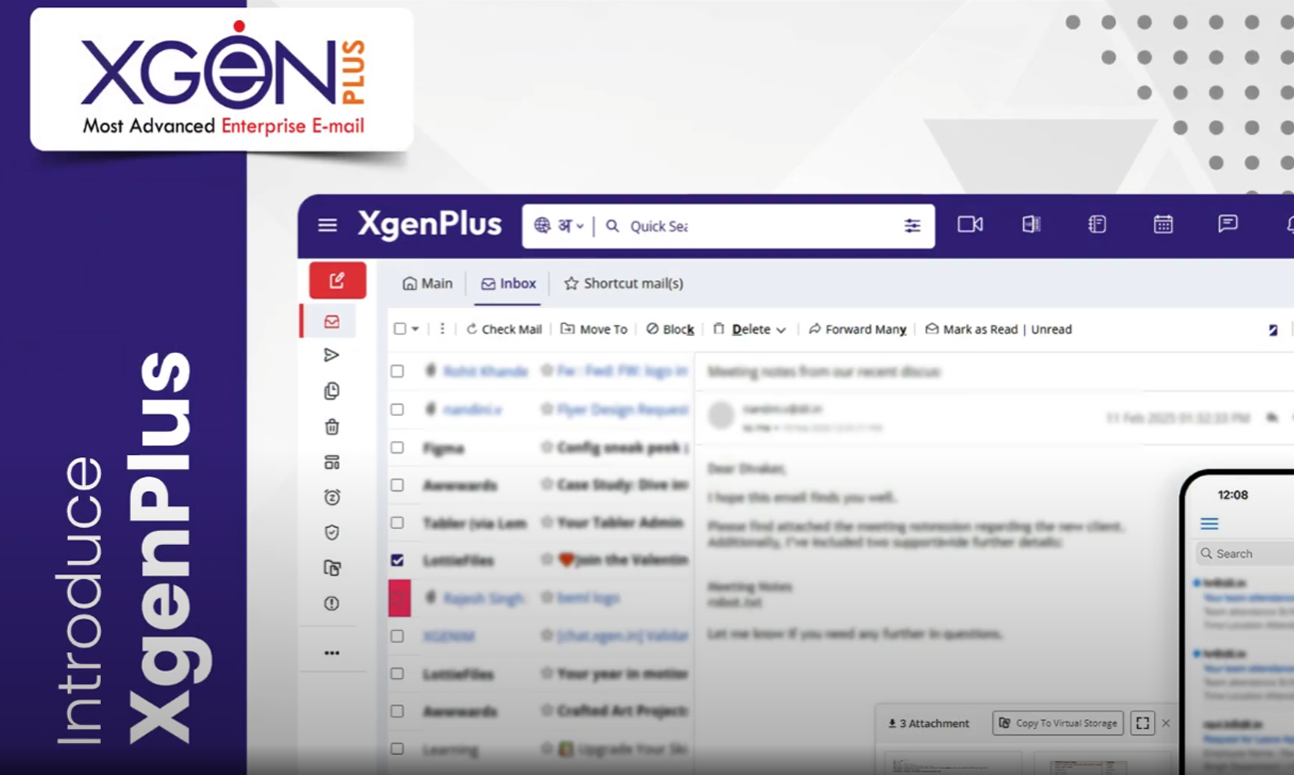Check the select-all checkbox in toolbar

click(400, 329)
